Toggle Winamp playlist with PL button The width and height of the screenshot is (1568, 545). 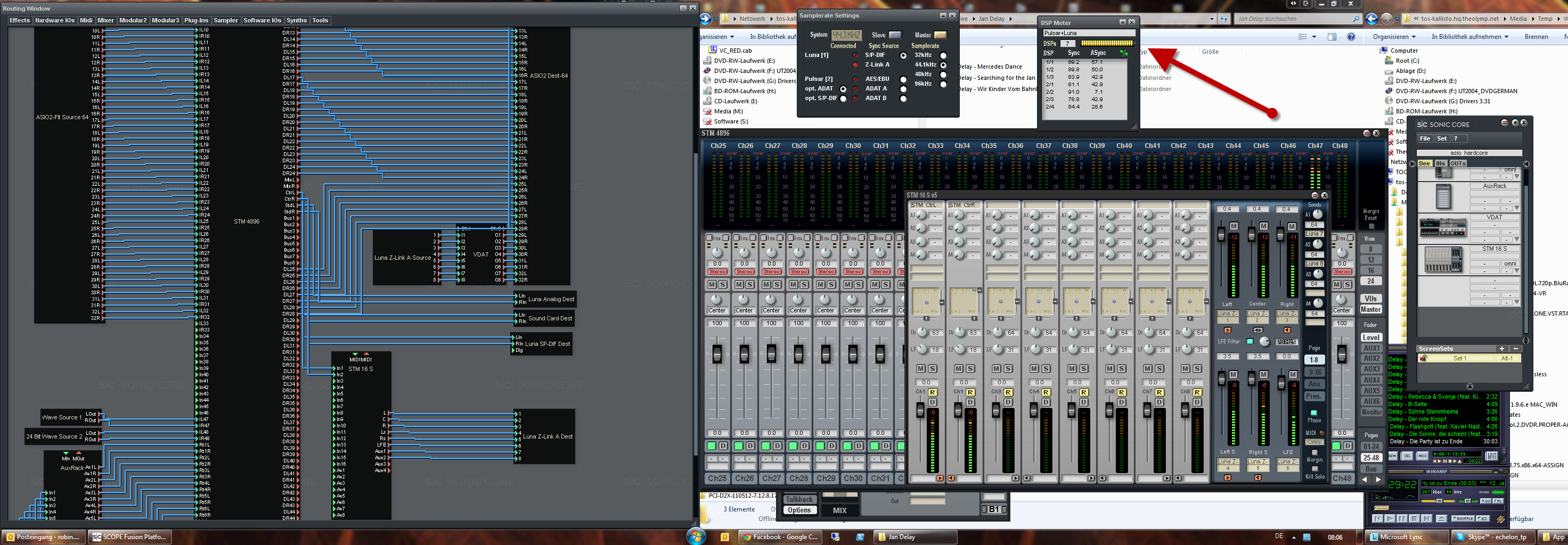[x=1498, y=501]
